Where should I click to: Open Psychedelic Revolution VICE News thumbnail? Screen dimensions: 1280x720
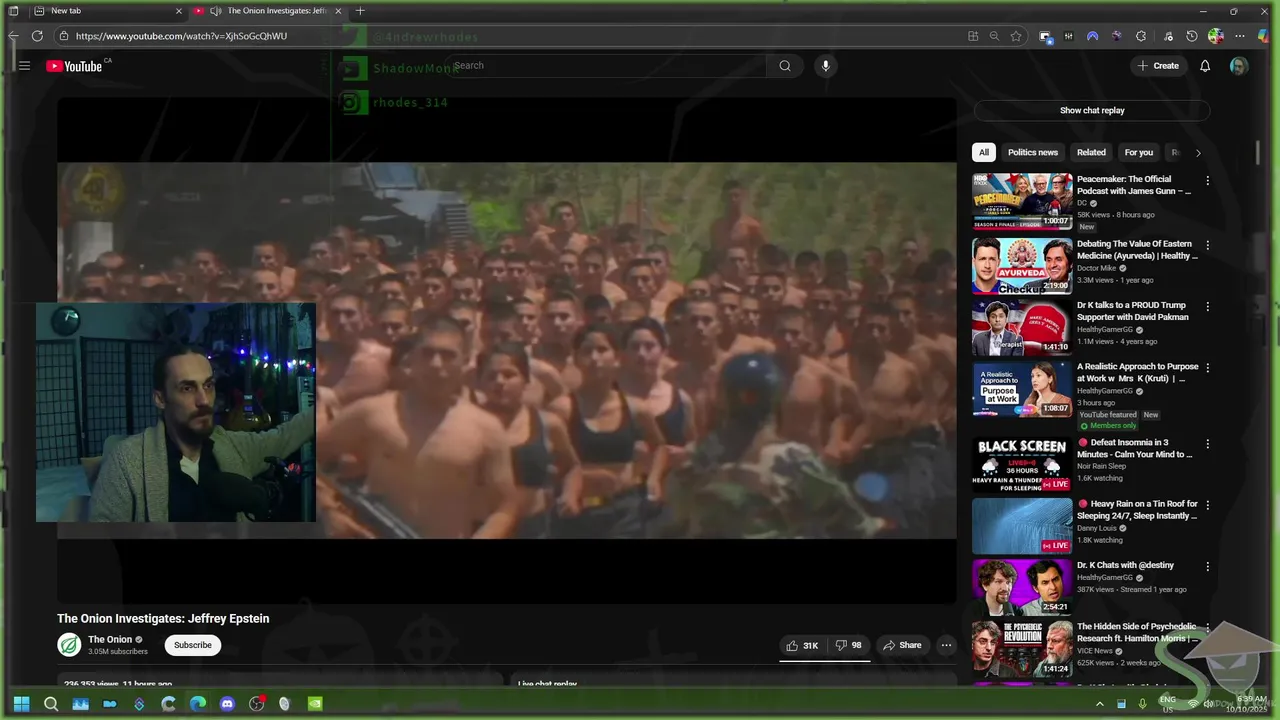tap(1022, 648)
